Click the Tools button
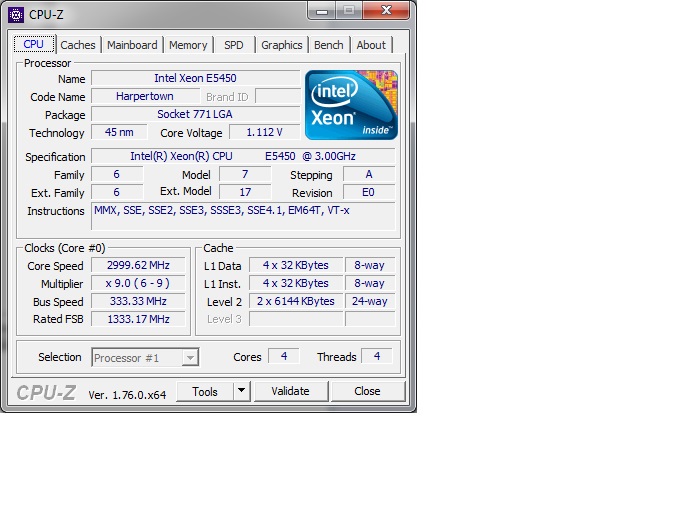The height and width of the screenshot is (518, 691). pyautogui.click(x=205, y=391)
